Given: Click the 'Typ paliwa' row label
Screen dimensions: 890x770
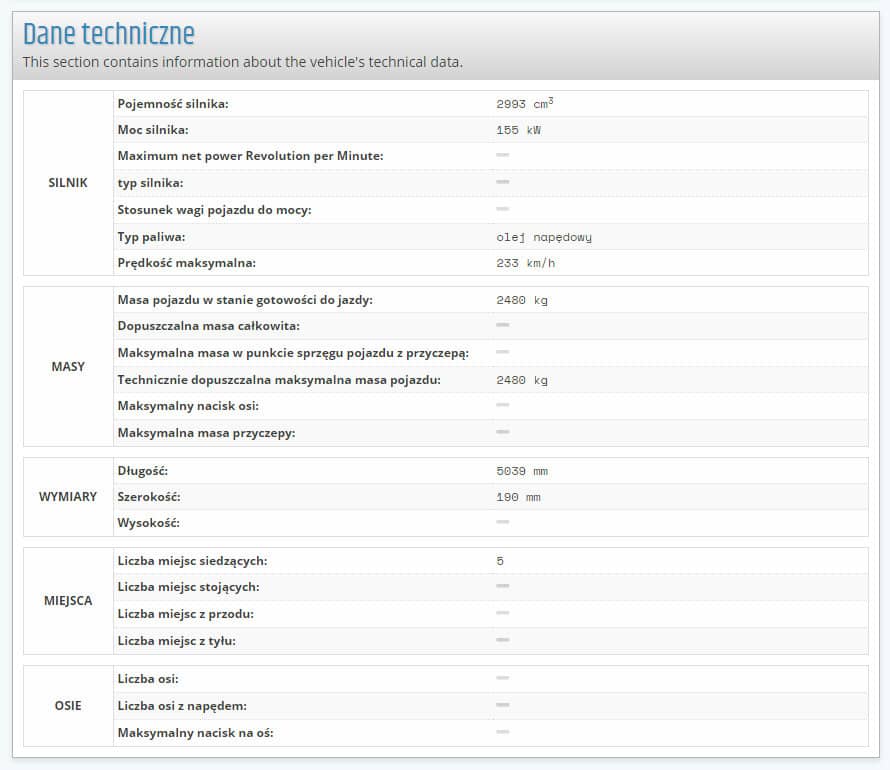Looking at the screenshot, I should point(152,237).
